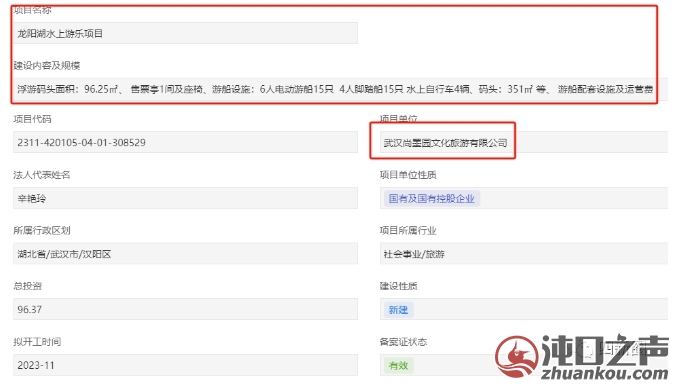Click the project name field 龙阳湖水上游乐项目
This screenshot has width=680, height=390.
pos(185,33)
